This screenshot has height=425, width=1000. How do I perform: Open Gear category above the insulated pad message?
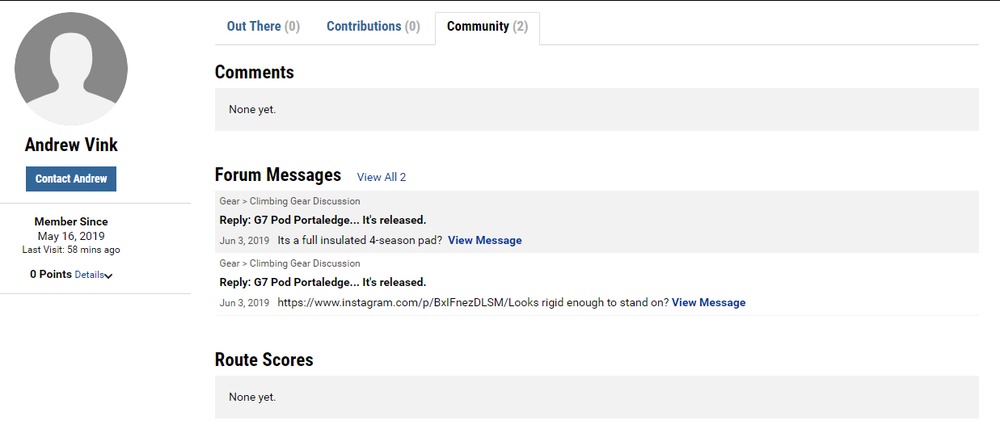pyautogui.click(x=229, y=201)
